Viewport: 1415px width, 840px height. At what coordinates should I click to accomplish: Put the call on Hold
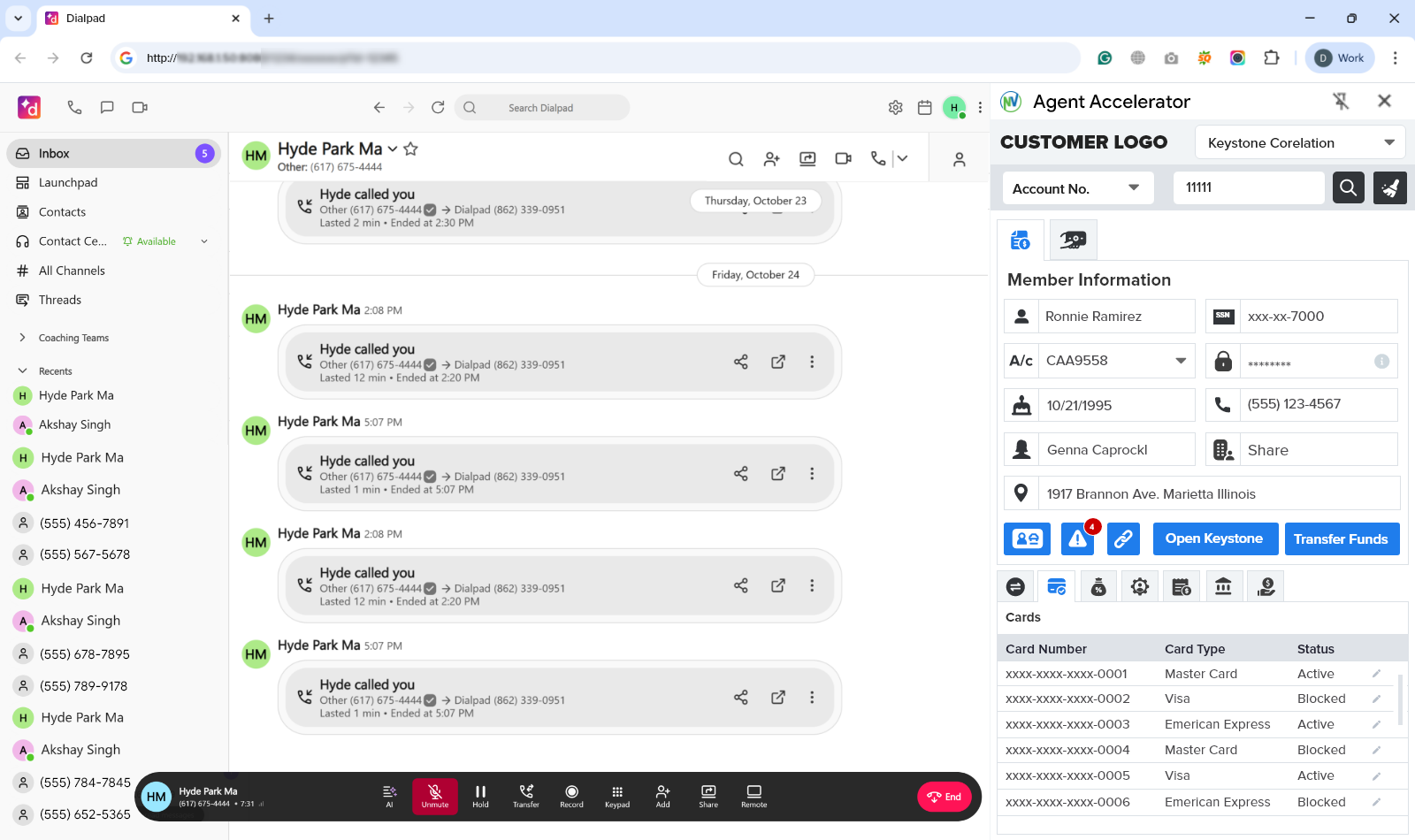coord(480,796)
